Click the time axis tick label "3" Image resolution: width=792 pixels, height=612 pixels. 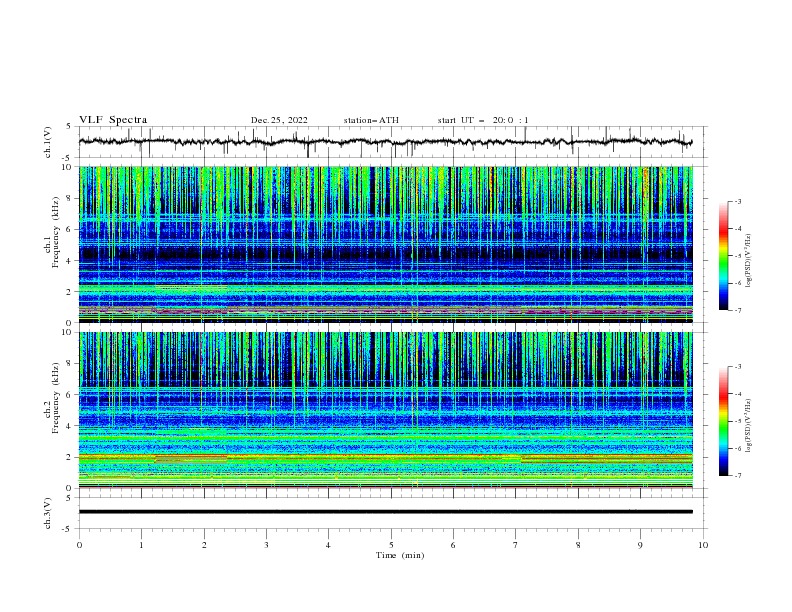tap(267, 545)
